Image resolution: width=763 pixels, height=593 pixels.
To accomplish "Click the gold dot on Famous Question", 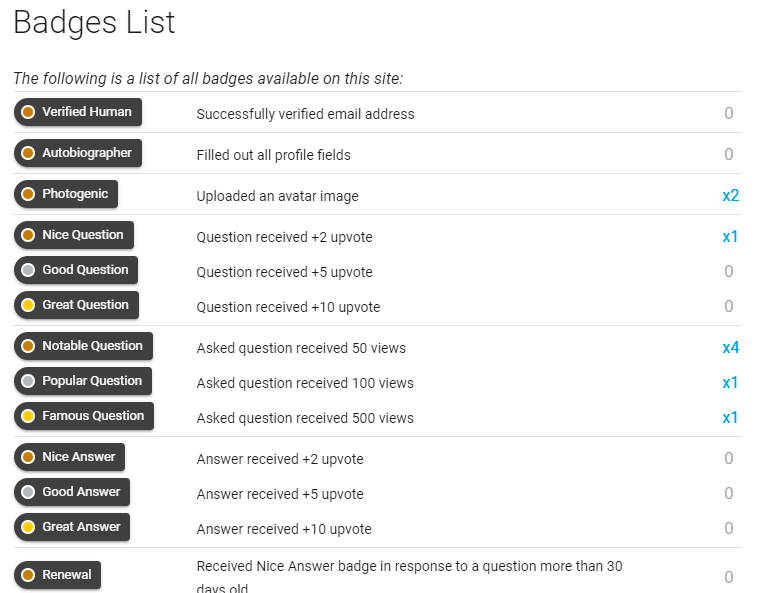I will [28, 416].
